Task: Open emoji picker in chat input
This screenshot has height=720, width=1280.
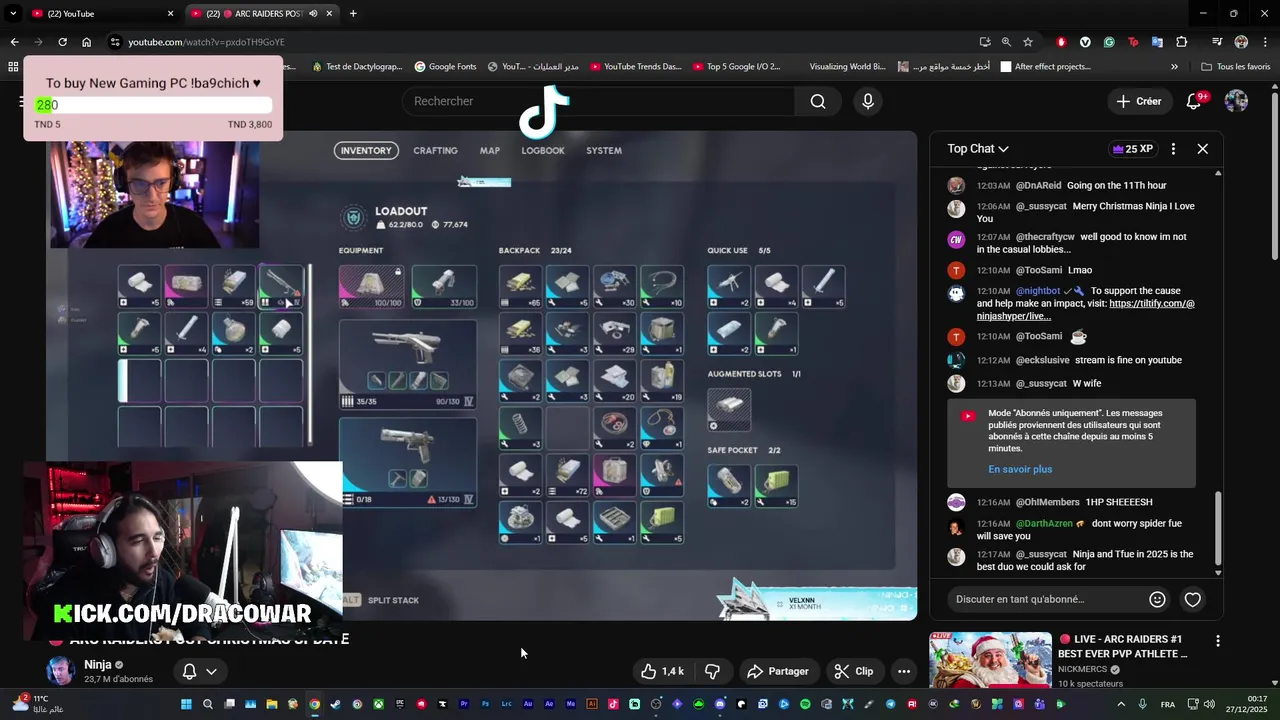Action: (1157, 599)
